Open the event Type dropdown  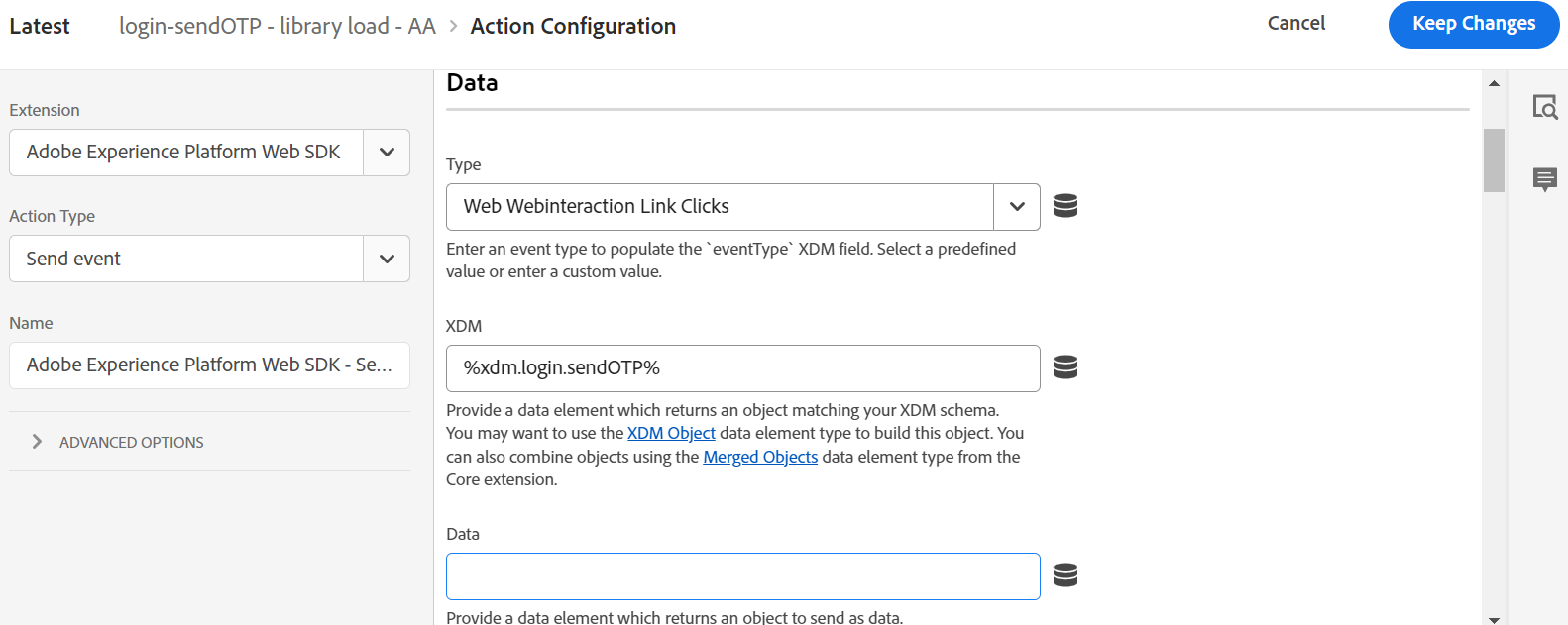click(1018, 206)
